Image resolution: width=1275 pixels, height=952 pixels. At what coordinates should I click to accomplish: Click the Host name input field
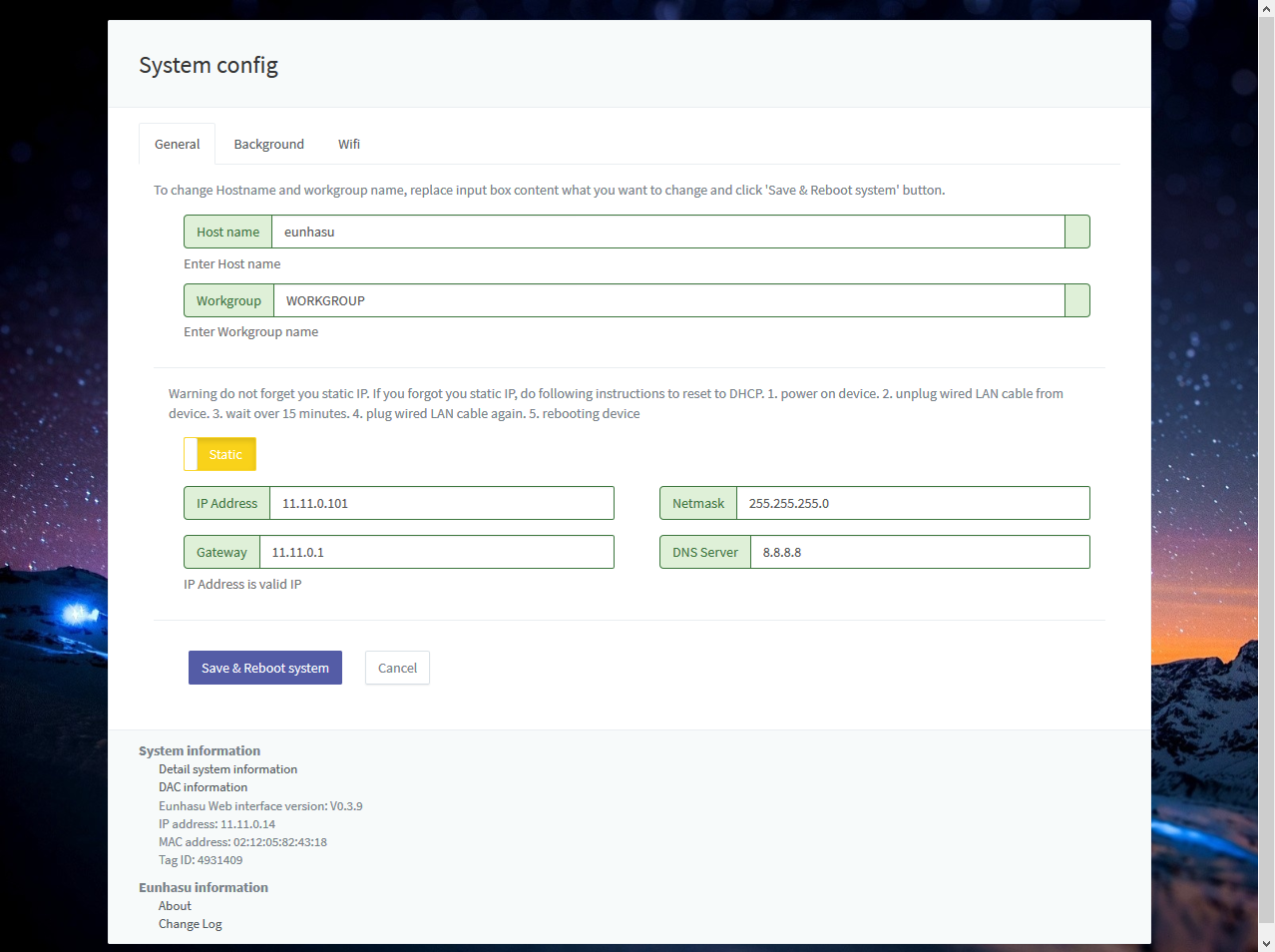tap(666, 233)
